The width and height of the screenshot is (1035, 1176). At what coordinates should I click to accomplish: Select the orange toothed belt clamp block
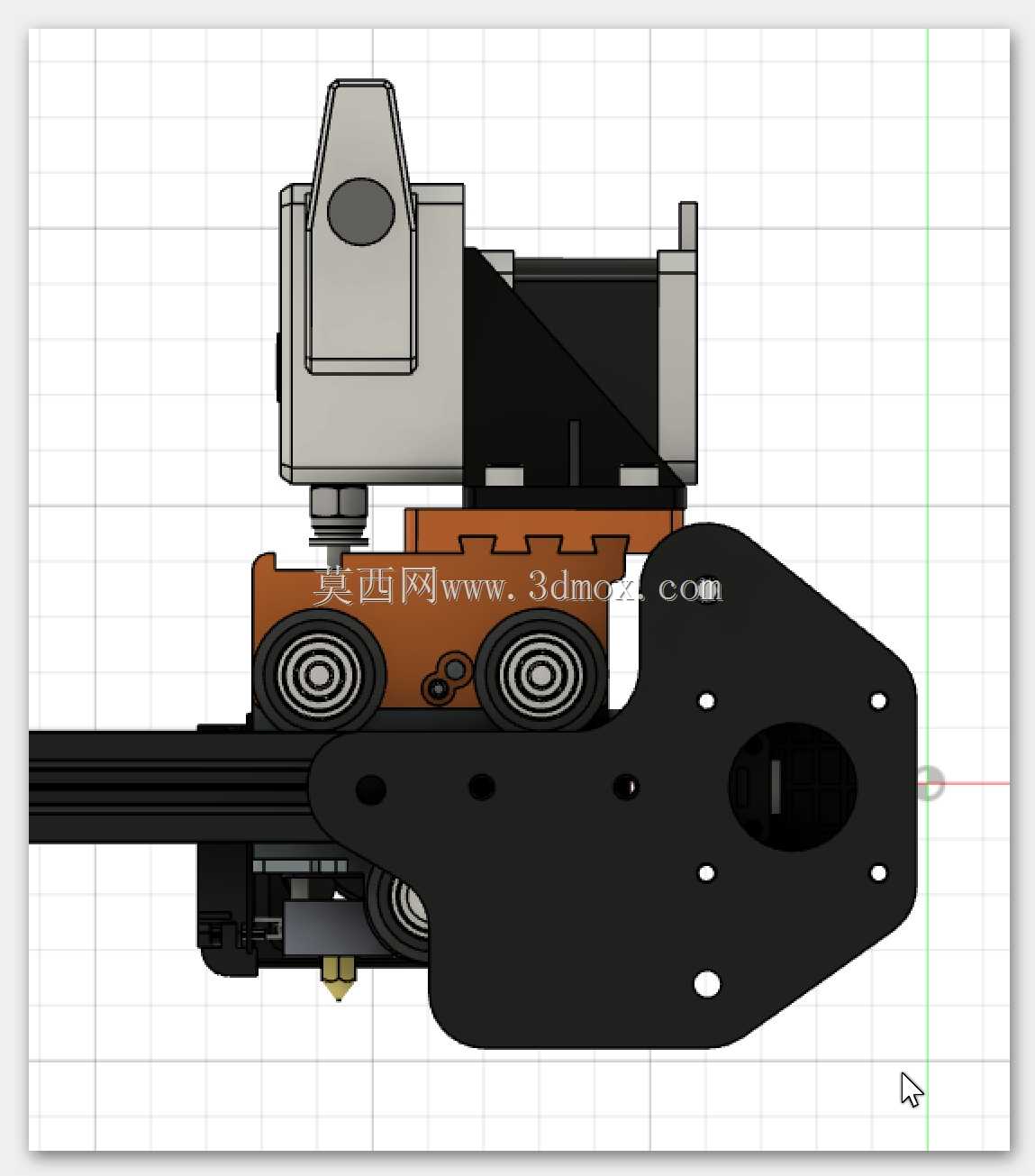[543, 532]
